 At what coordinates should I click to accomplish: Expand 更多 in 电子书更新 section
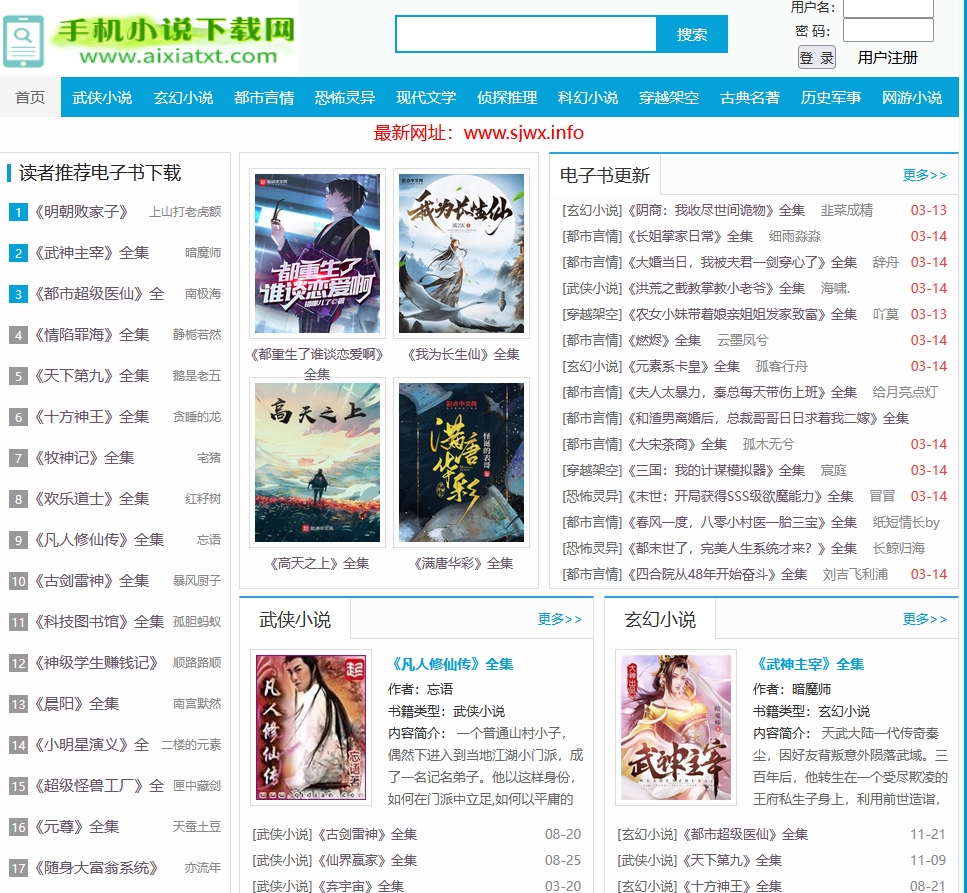924,175
